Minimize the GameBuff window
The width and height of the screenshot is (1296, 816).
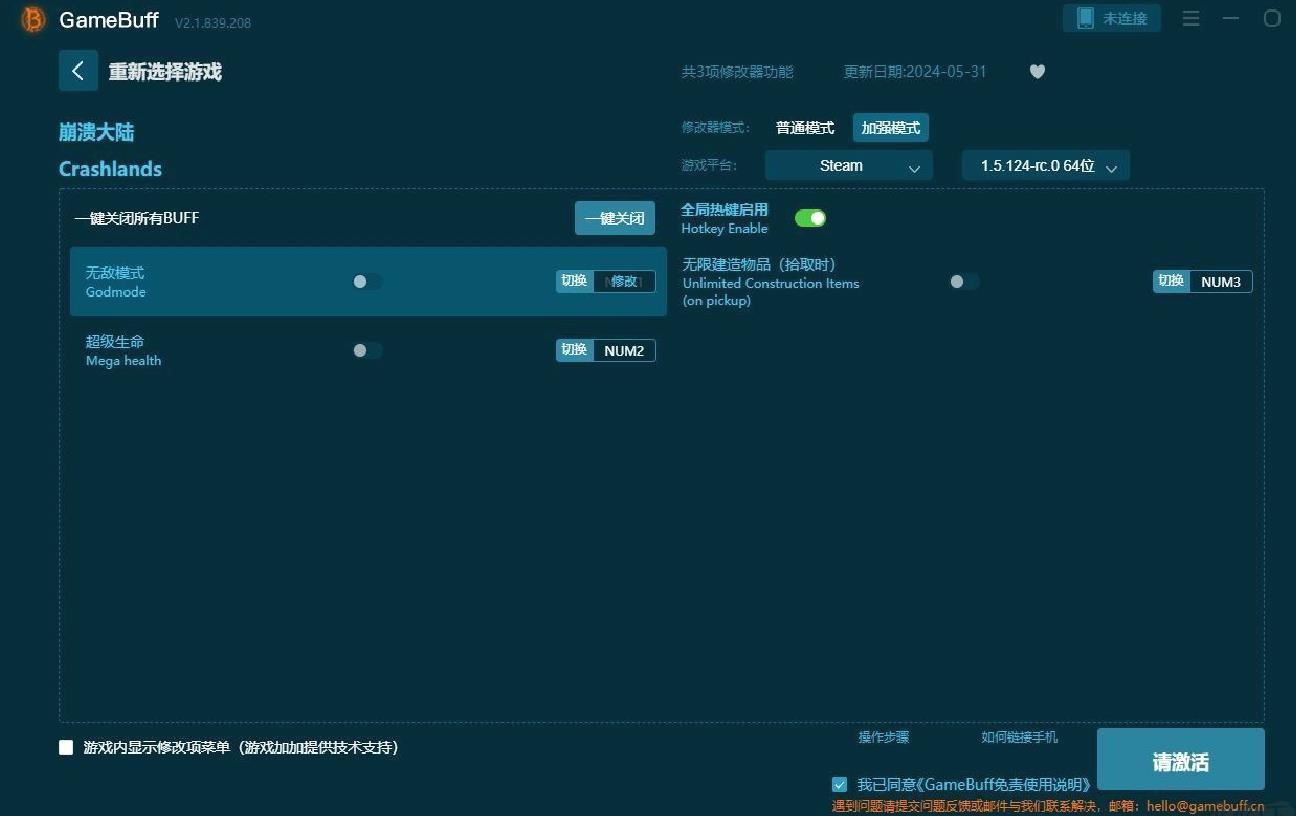1231,19
